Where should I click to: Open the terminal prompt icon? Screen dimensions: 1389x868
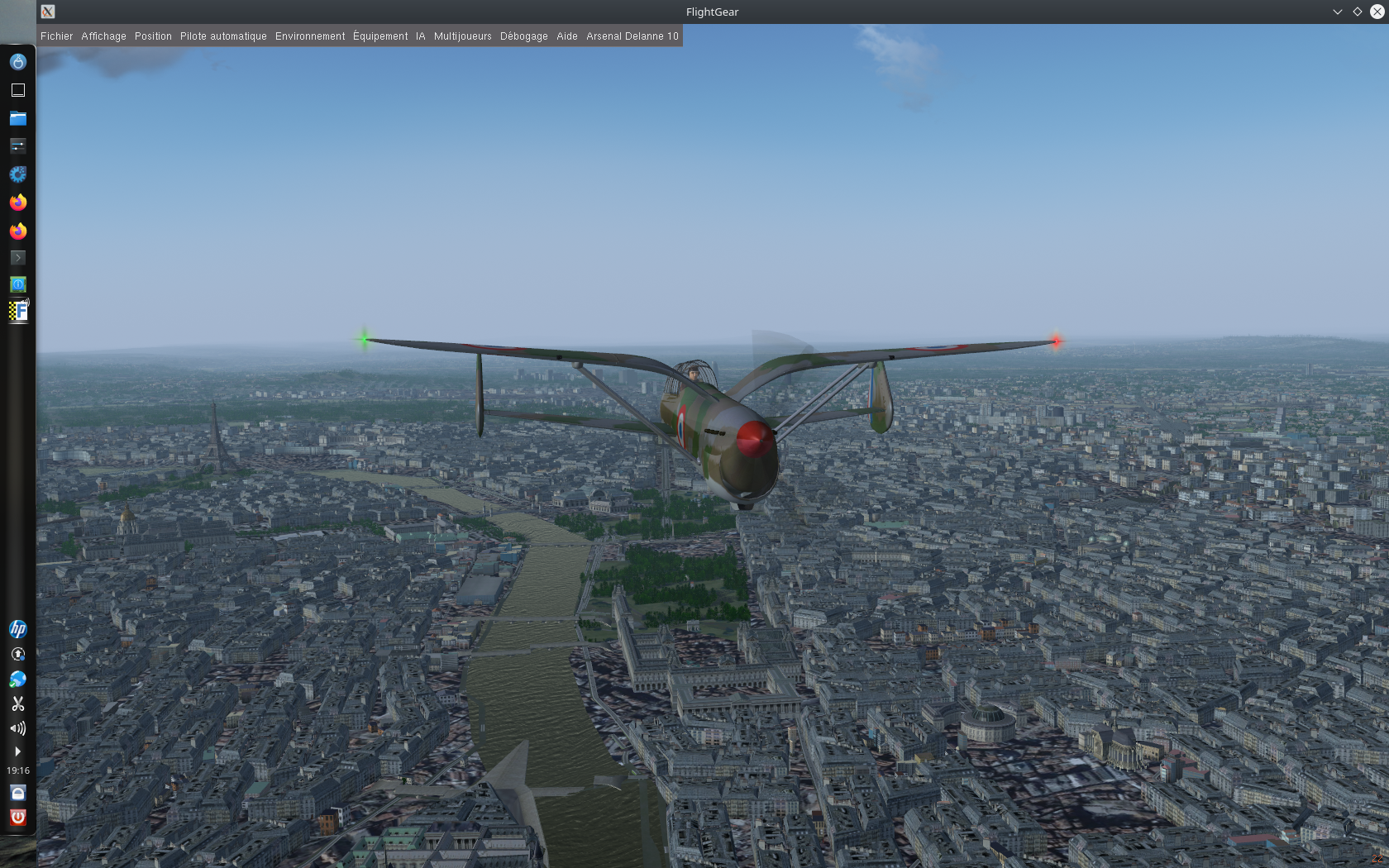coord(18,258)
